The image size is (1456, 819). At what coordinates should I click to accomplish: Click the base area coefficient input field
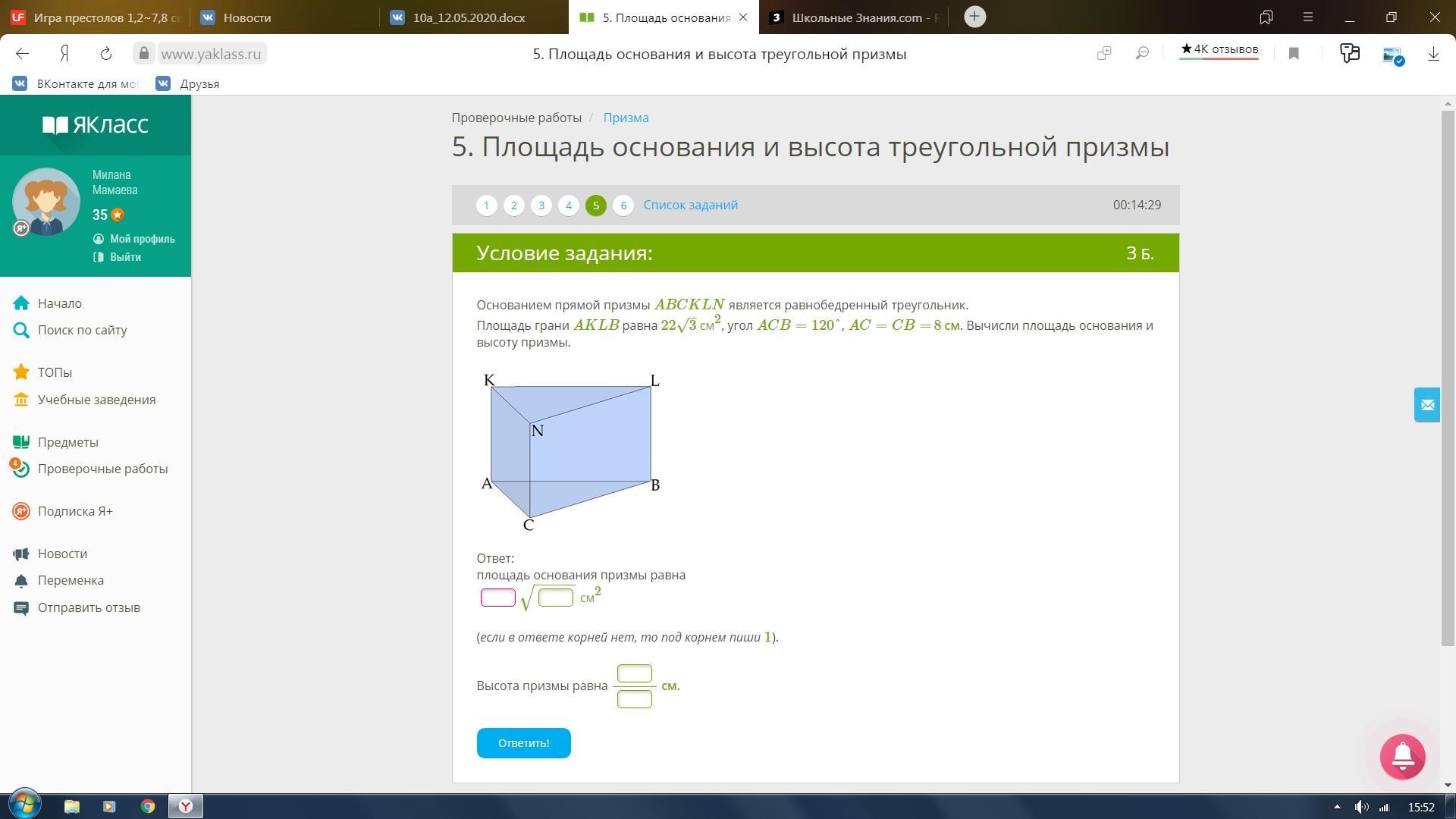click(497, 598)
